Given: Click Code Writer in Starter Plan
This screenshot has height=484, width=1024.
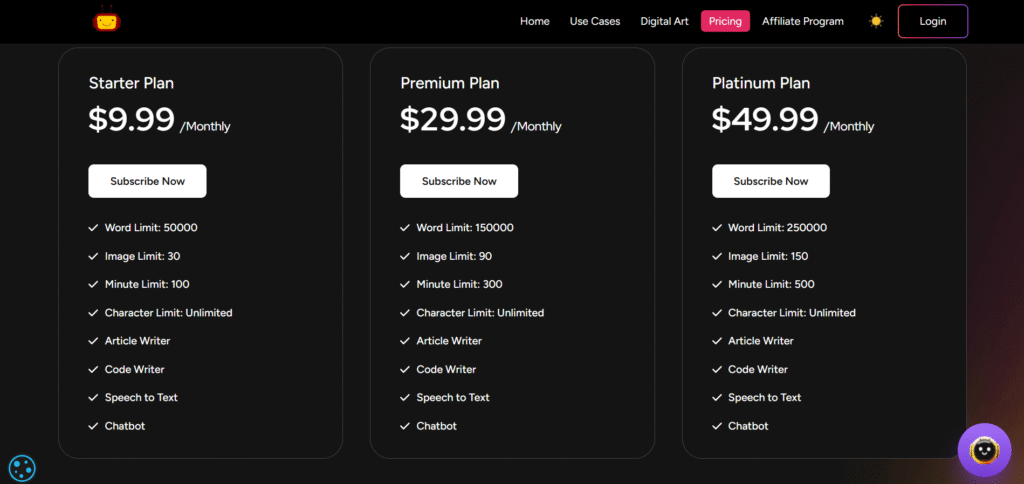Looking at the screenshot, I should tap(135, 369).
